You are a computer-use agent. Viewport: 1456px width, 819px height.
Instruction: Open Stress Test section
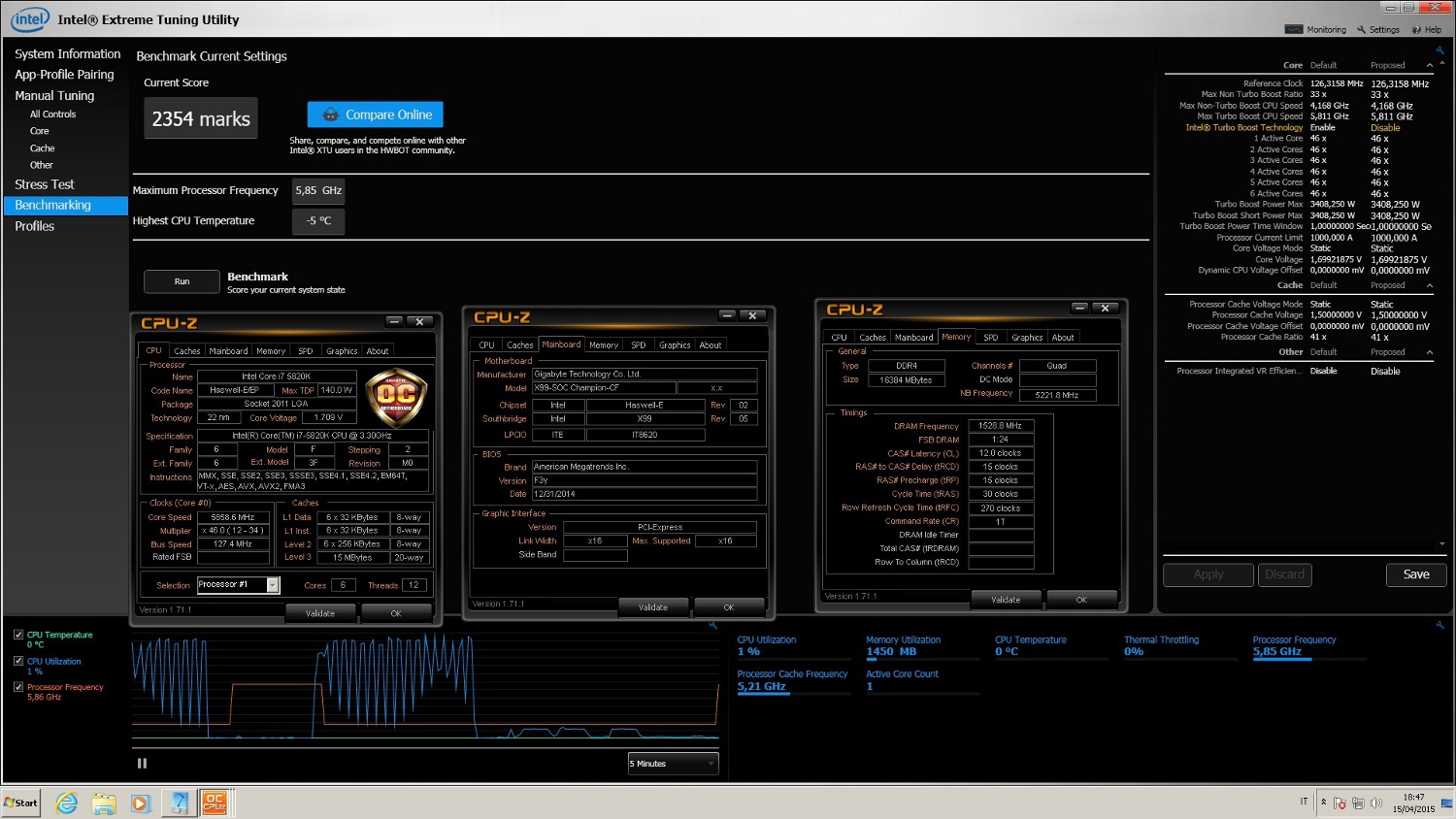pos(44,184)
